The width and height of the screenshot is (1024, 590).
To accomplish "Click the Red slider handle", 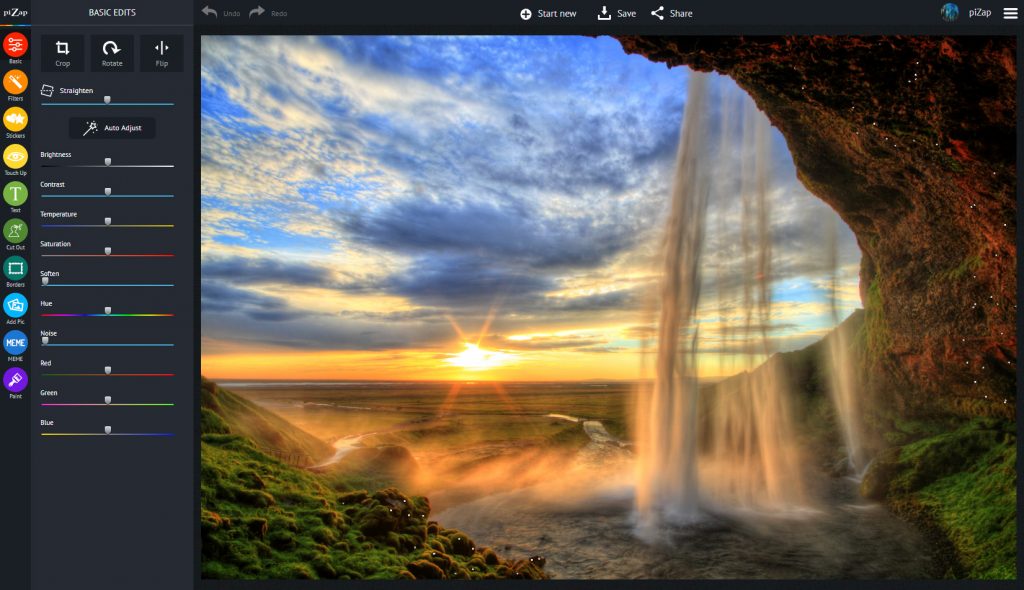I will [x=108, y=370].
